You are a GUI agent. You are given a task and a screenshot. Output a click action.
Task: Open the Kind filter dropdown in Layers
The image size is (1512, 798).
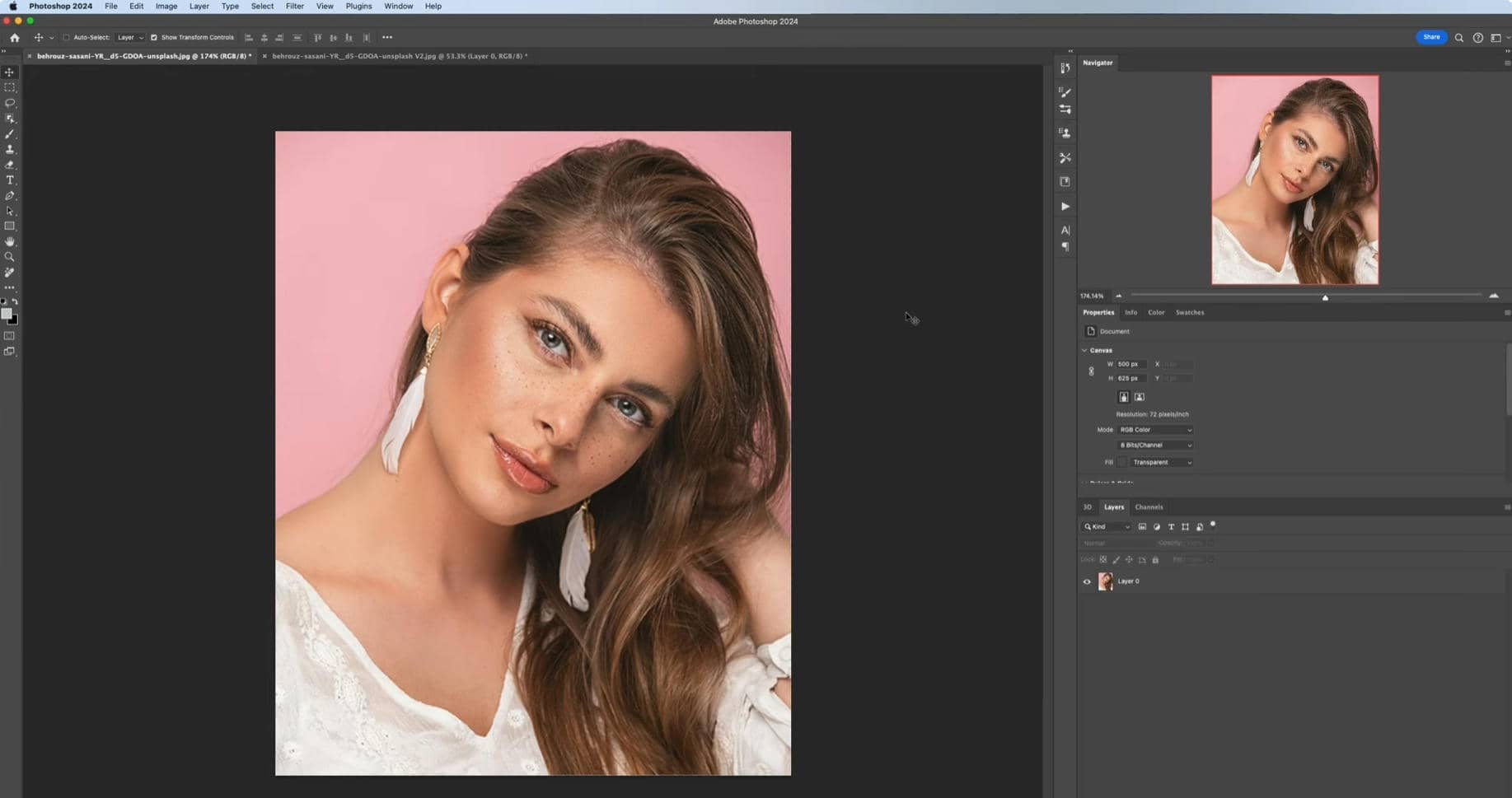[1107, 527]
